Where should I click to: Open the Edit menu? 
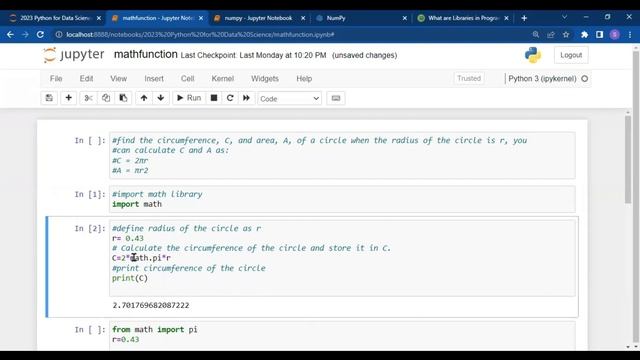pos(86,78)
